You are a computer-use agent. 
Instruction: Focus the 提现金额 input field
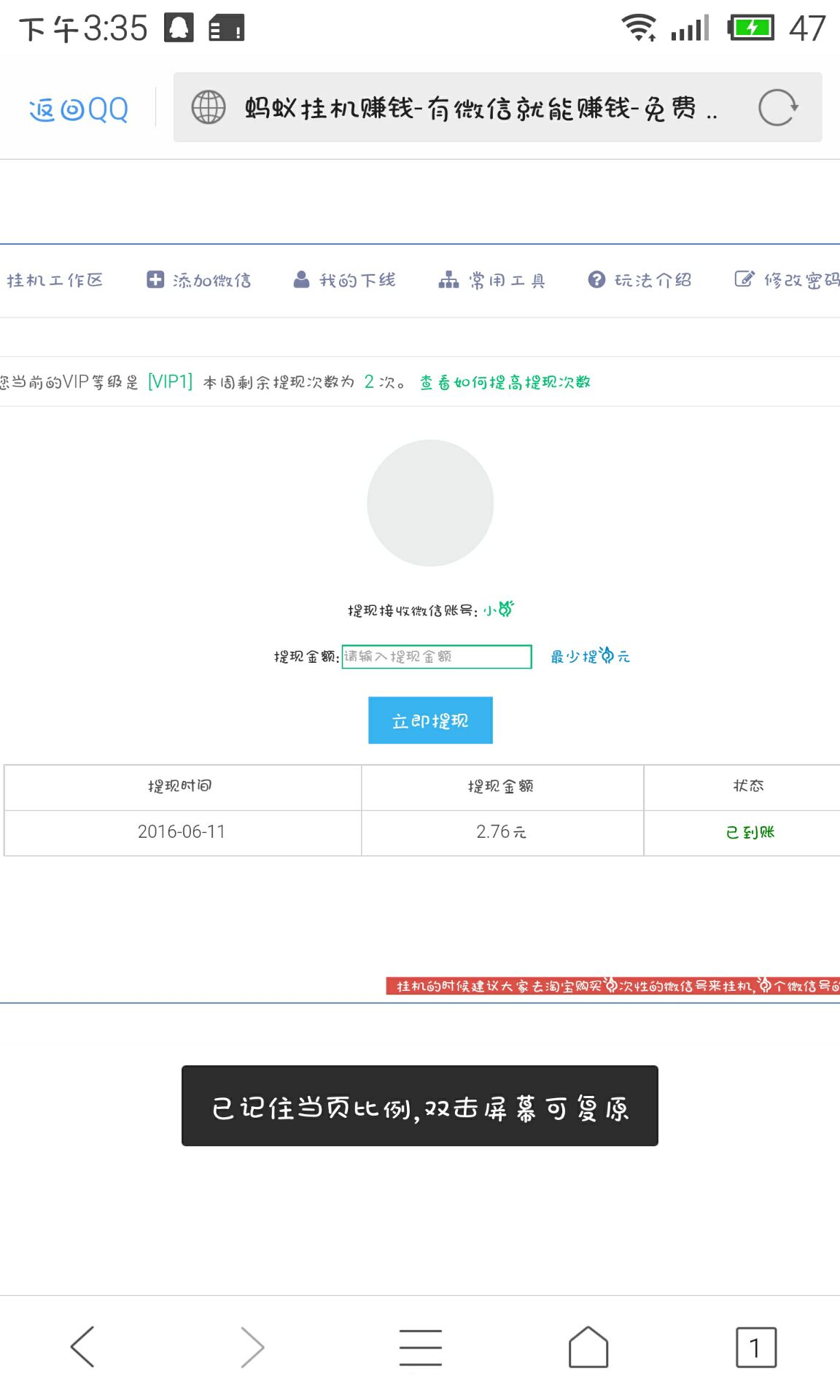436,656
